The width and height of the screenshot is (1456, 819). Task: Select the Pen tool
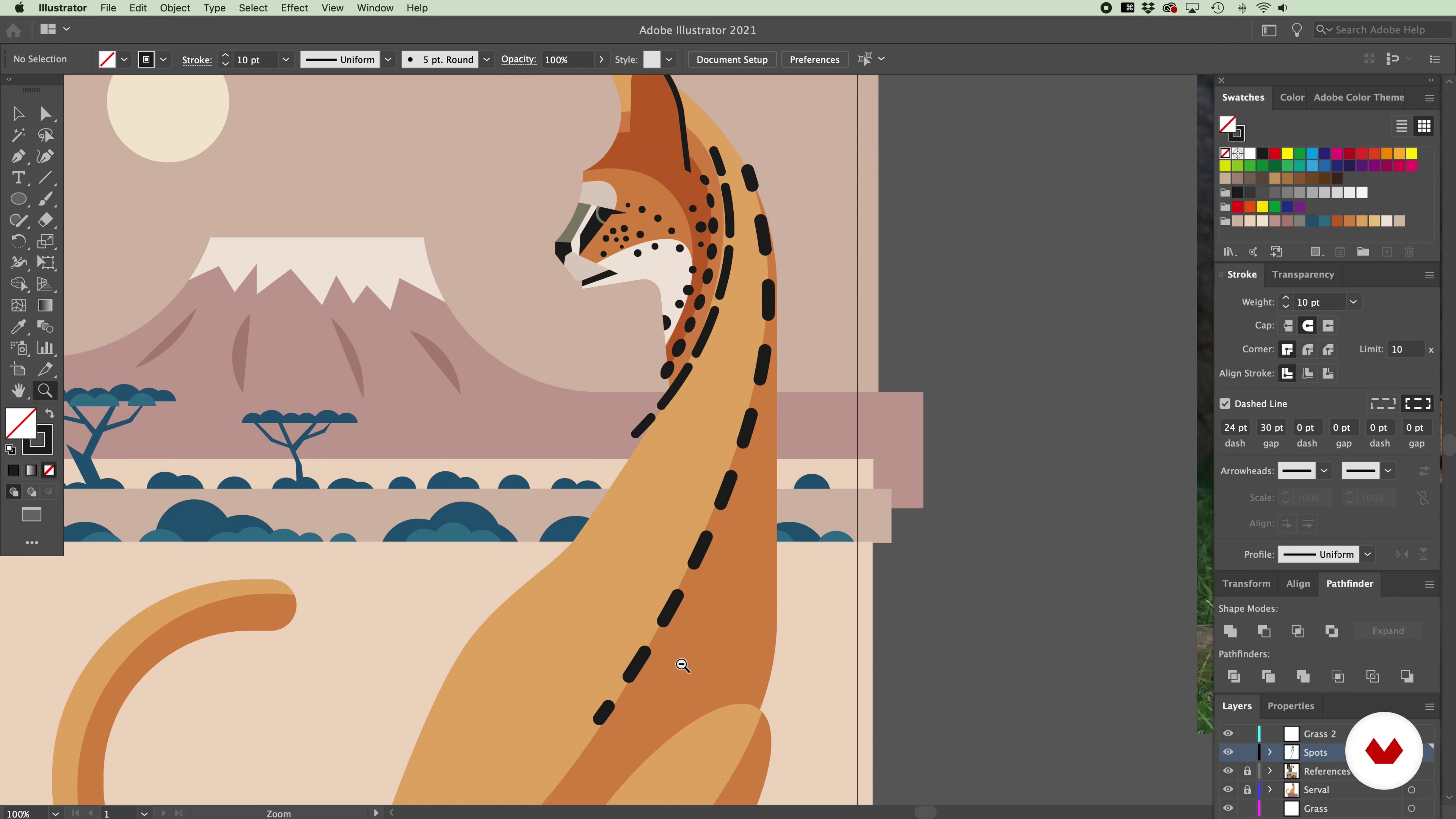pyautogui.click(x=18, y=157)
